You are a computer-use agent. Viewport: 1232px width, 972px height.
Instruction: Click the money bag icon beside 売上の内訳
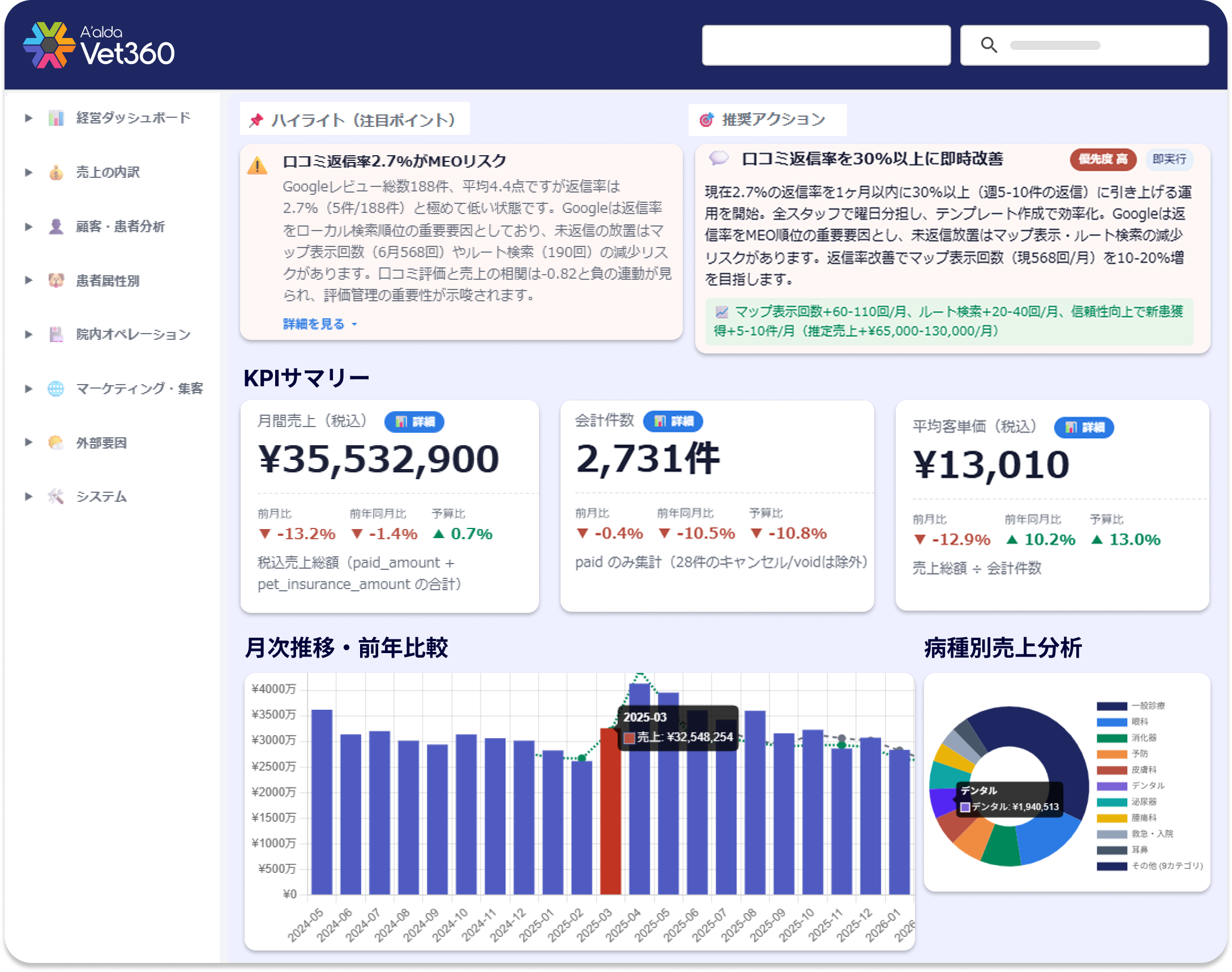coord(55,172)
